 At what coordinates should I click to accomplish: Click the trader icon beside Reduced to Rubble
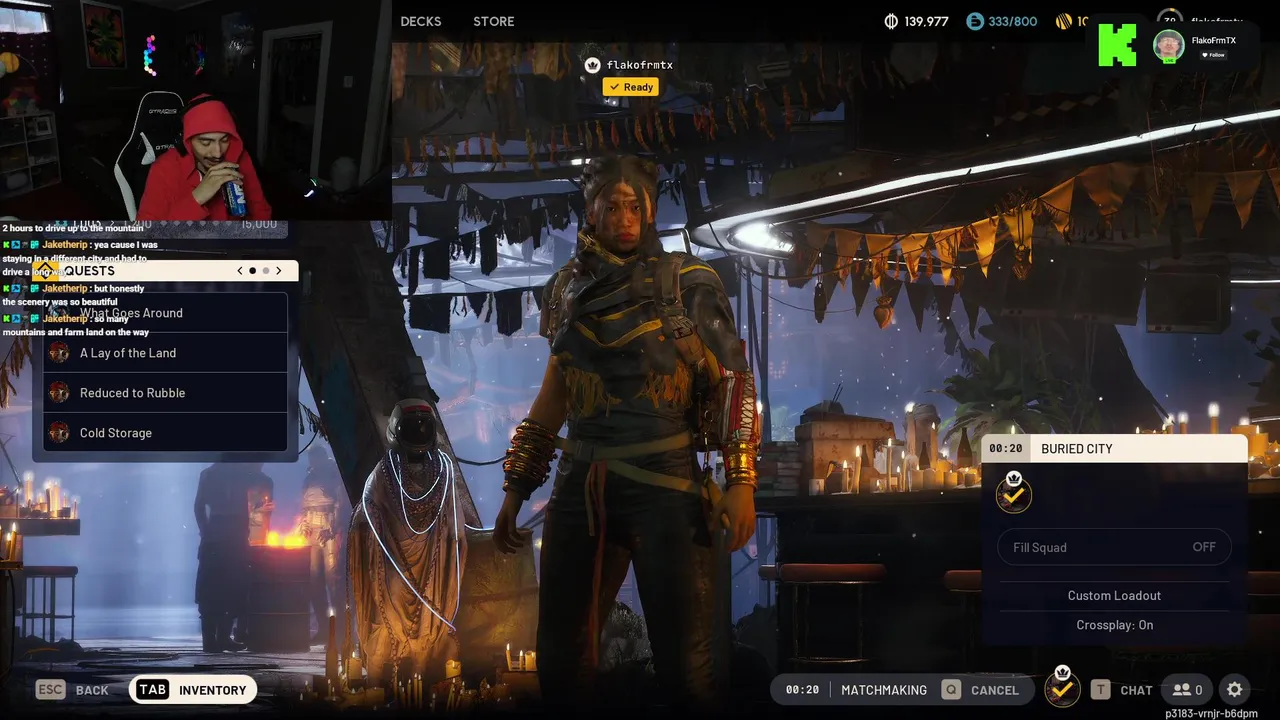tap(59, 393)
